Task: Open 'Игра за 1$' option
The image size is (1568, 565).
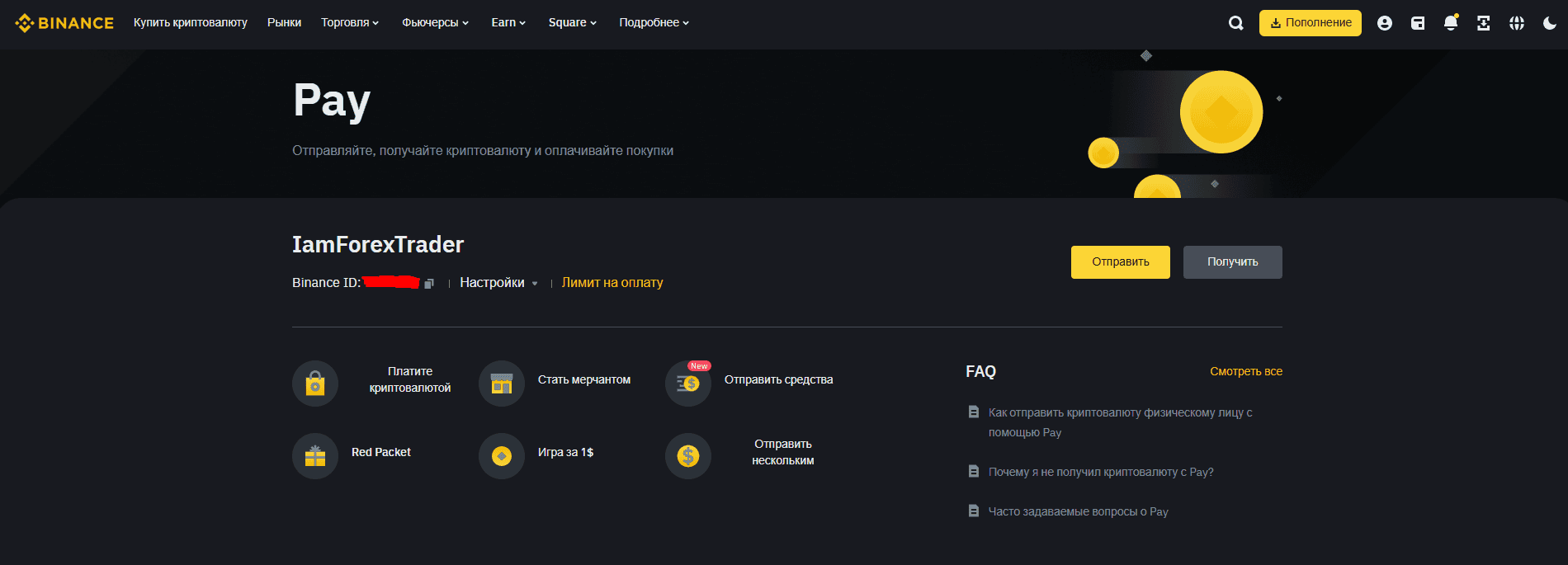Action: click(566, 452)
